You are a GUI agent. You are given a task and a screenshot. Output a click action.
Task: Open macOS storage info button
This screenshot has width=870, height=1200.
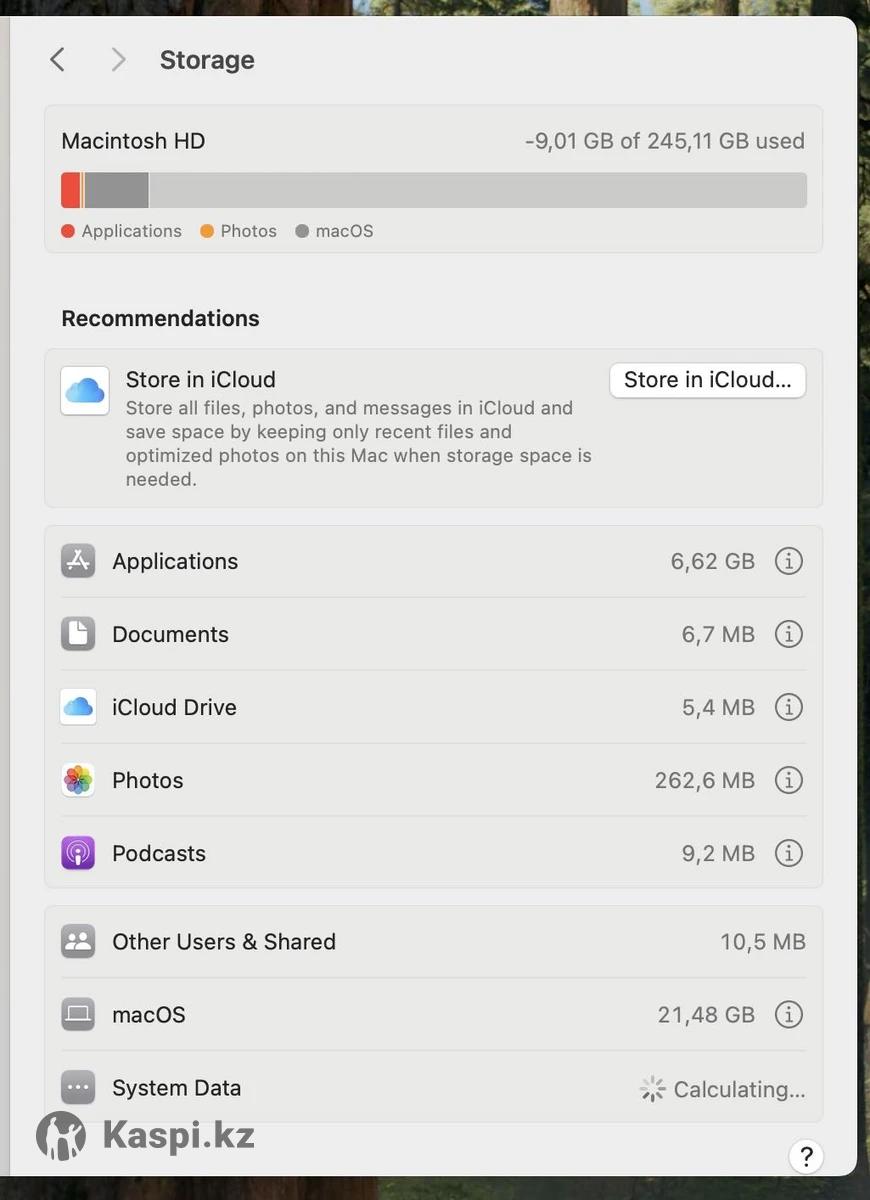coord(789,1015)
